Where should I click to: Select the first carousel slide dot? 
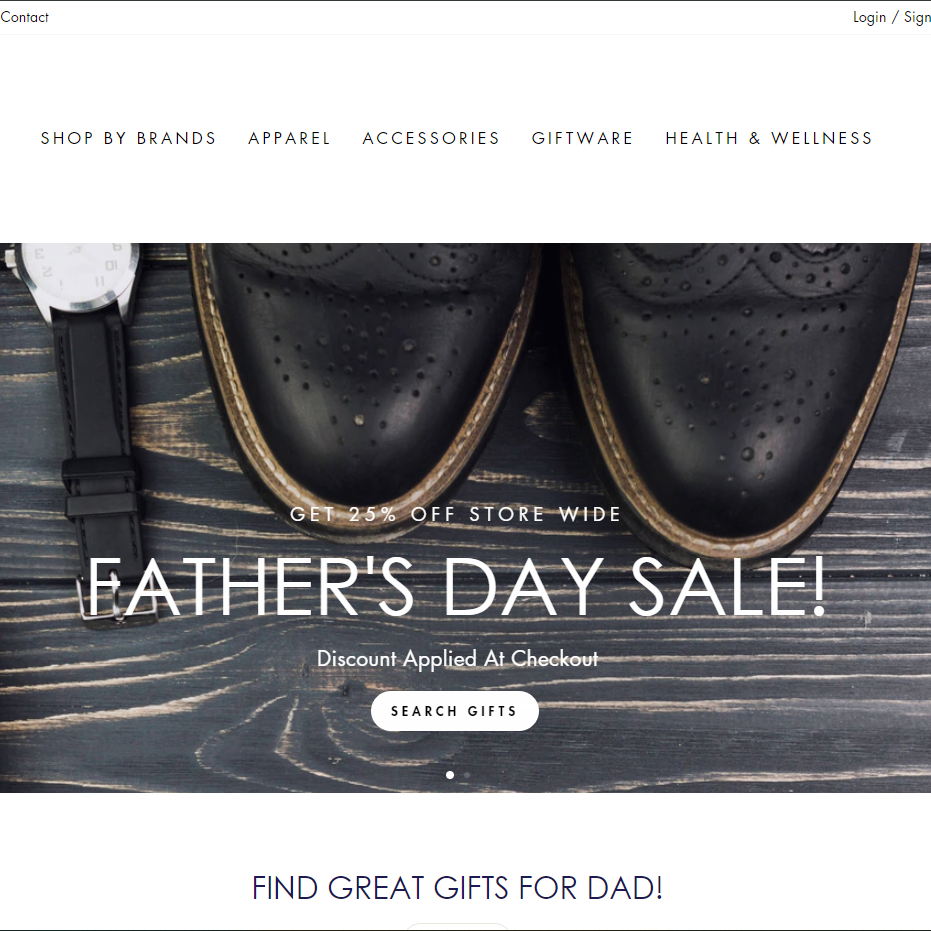click(x=450, y=775)
